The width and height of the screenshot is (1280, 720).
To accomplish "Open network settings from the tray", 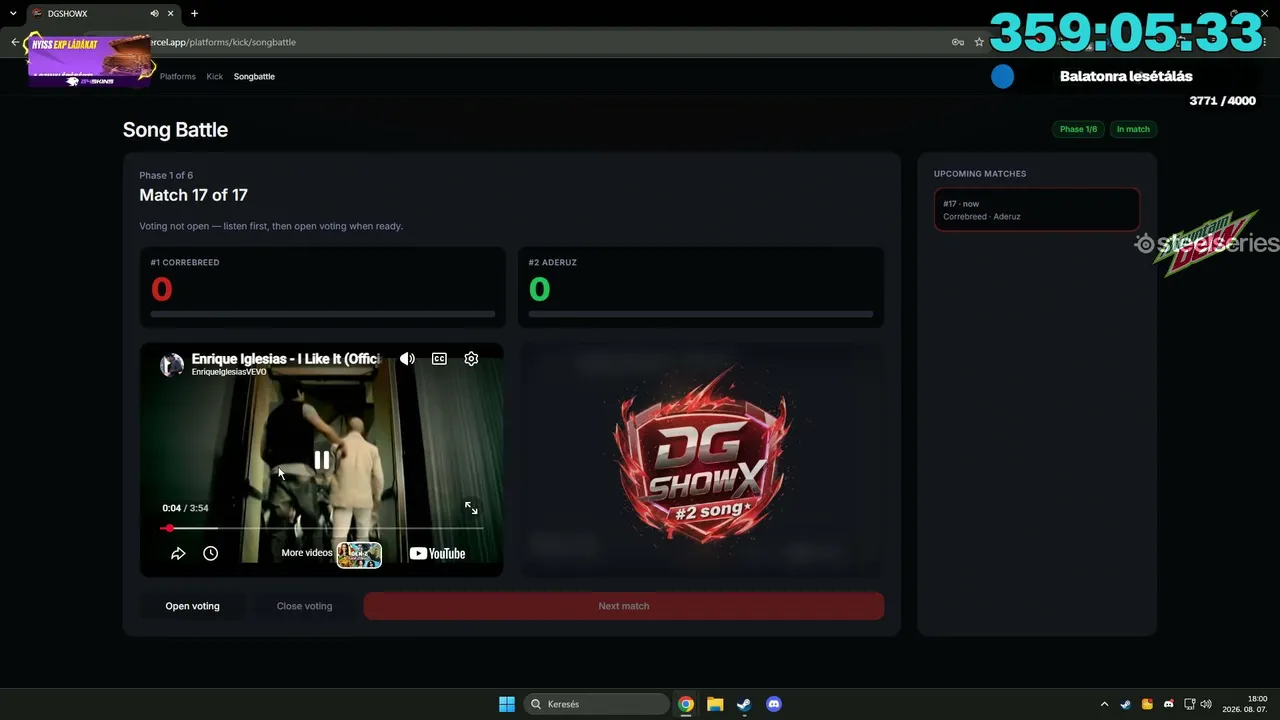I will point(1190,704).
